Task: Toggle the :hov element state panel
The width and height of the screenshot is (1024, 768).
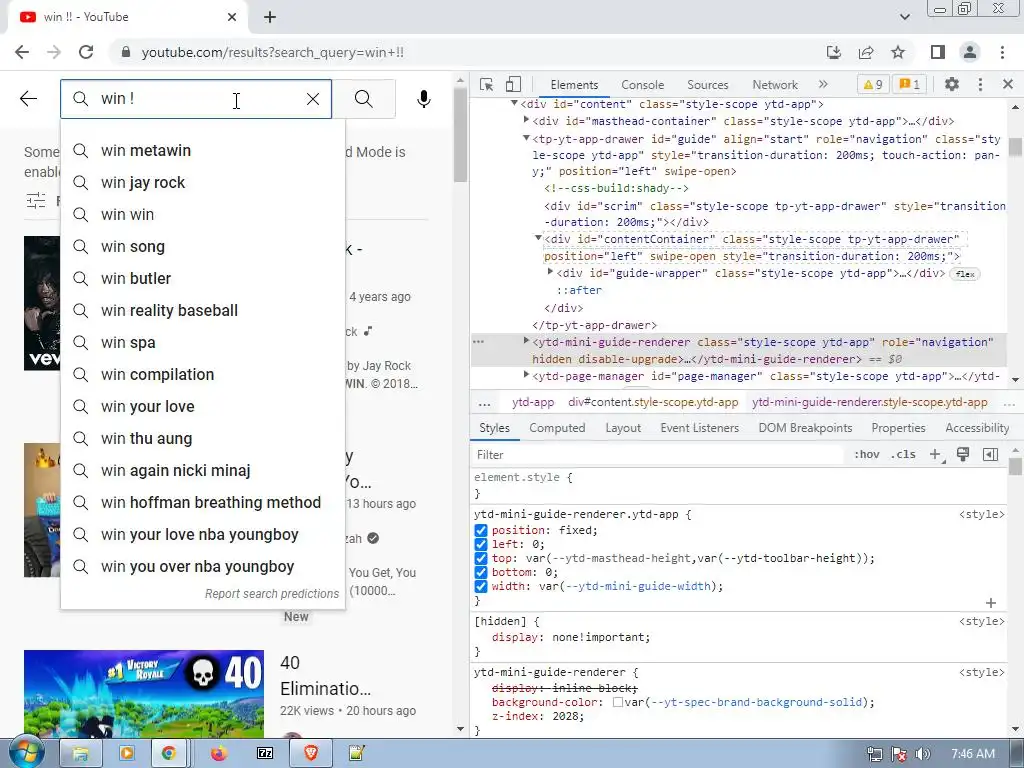Action: (867, 455)
